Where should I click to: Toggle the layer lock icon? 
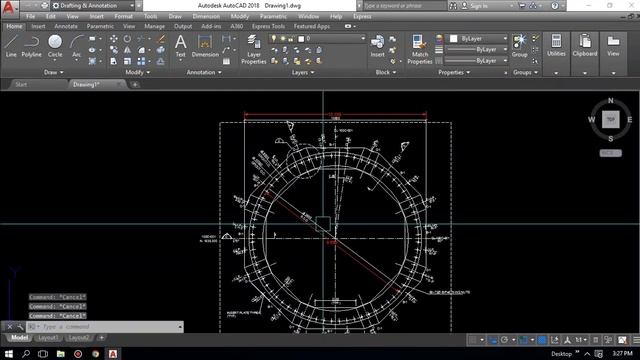click(x=291, y=39)
